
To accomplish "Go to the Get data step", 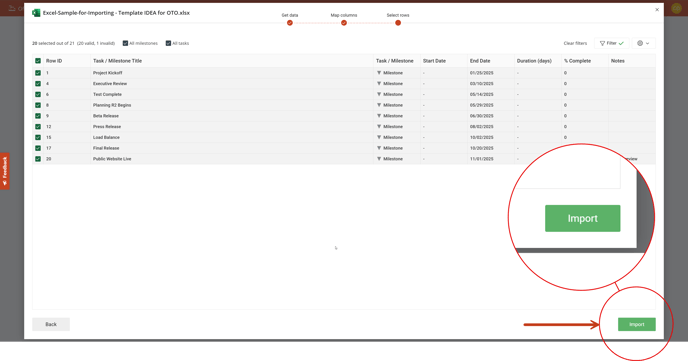I will pyautogui.click(x=290, y=23).
